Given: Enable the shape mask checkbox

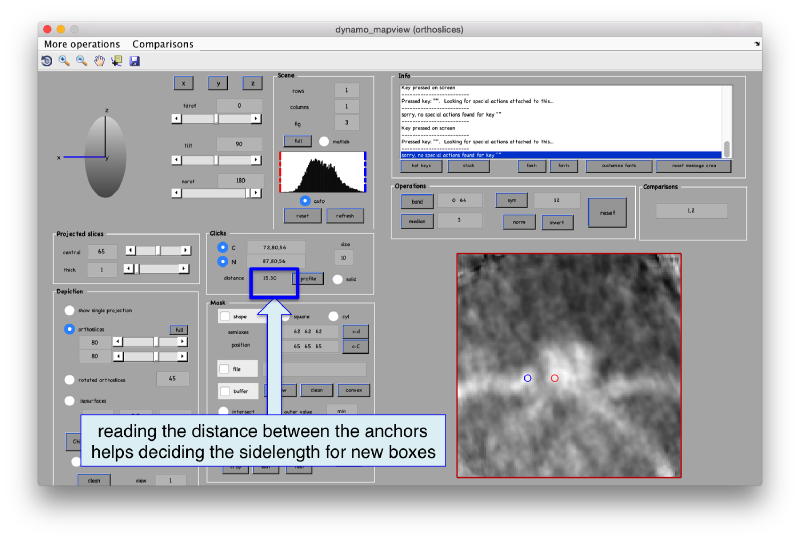Looking at the screenshot, I should click(x=225, y=316).
